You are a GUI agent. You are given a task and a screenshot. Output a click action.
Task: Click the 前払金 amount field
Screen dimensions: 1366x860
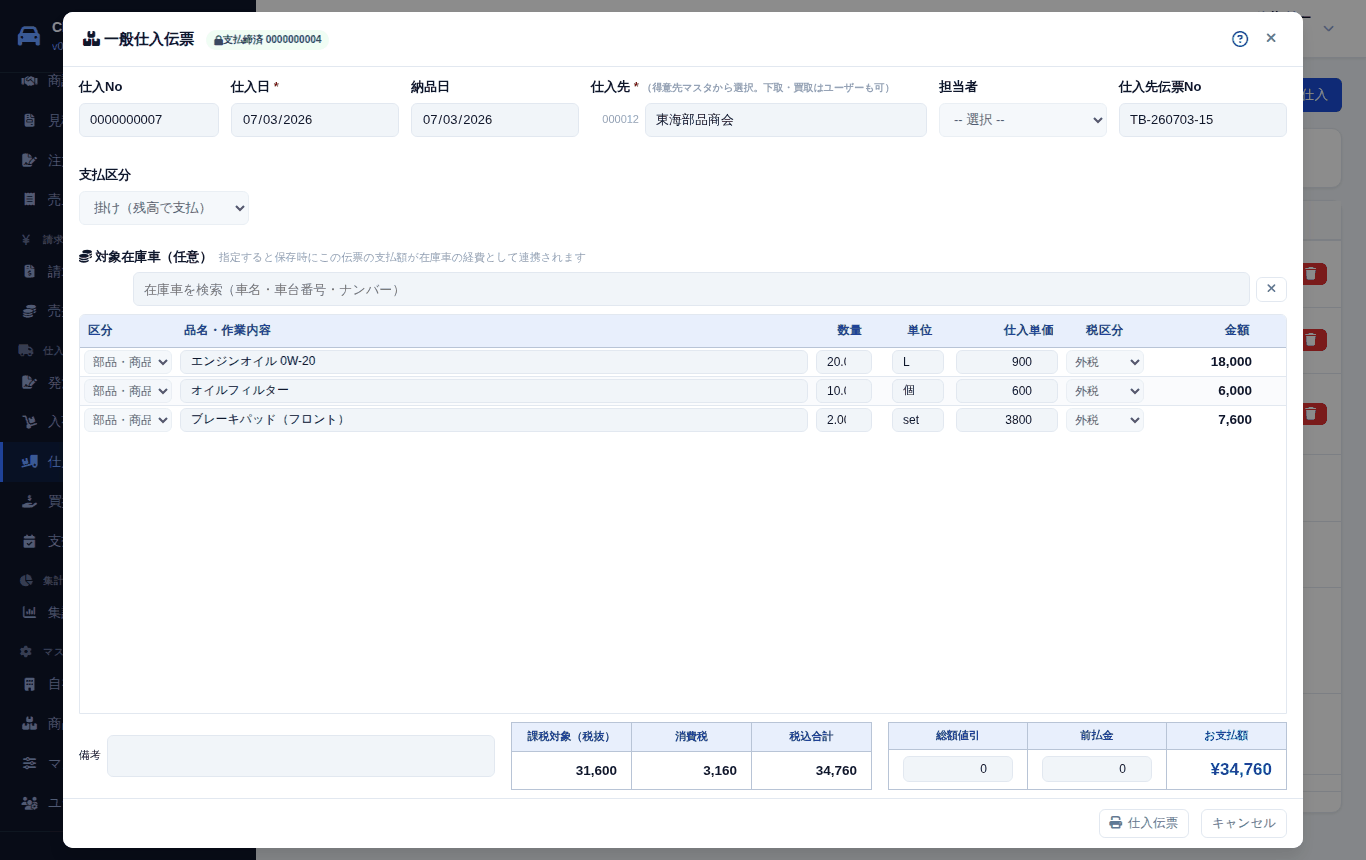1097,769
